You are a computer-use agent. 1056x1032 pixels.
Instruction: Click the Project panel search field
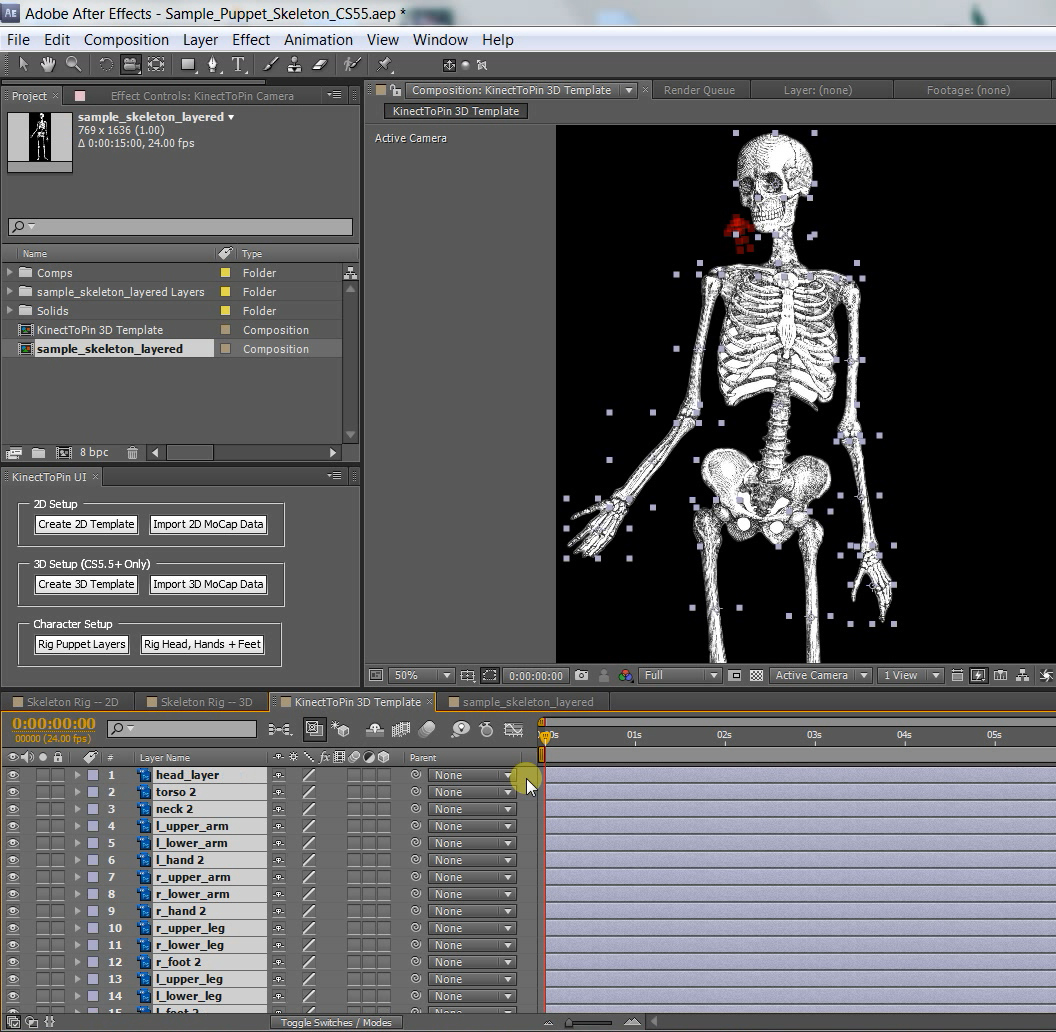click(180, 227)
